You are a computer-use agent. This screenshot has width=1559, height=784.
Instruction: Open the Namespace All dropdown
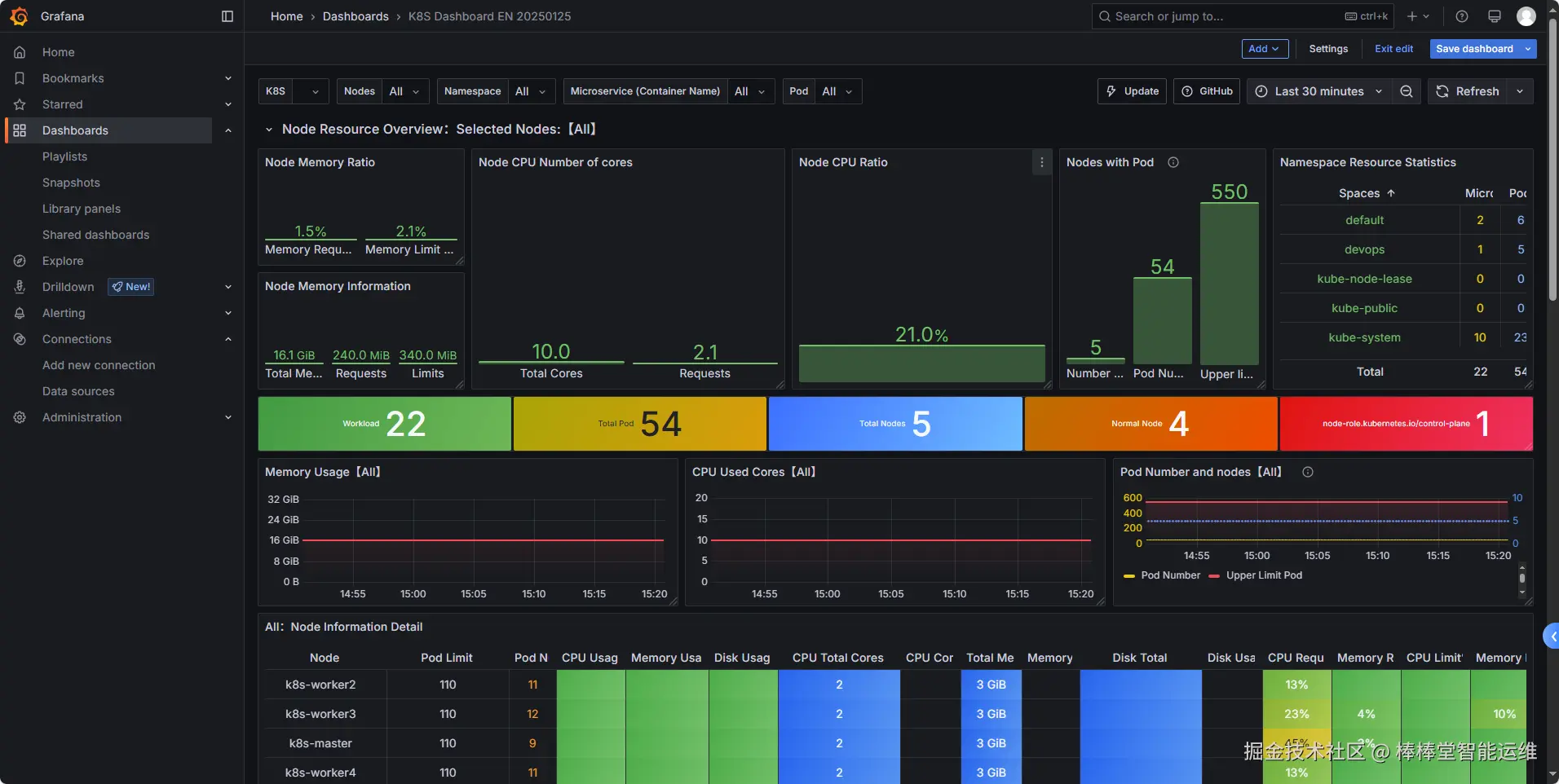click(x=532, y=91)
